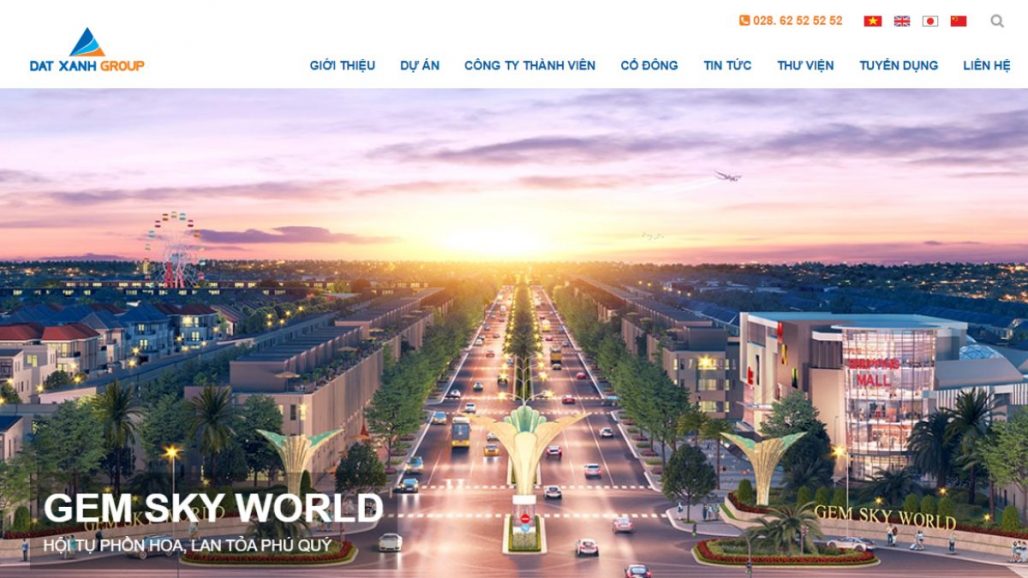Click the GEM SKY WORLD banner heading
This screenshot has width=1028, height=578.
pyautogui.click(x=213, y=507)
